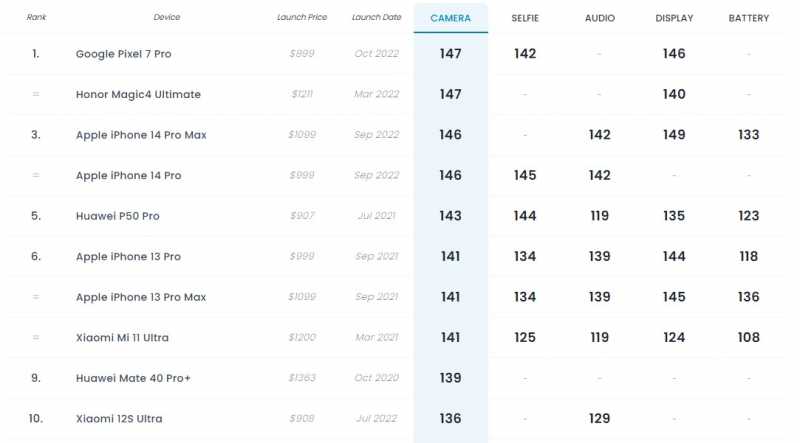This screenshot has width=800, height=443.
Task: Click the Rank column header
Action: click(36, 17)
